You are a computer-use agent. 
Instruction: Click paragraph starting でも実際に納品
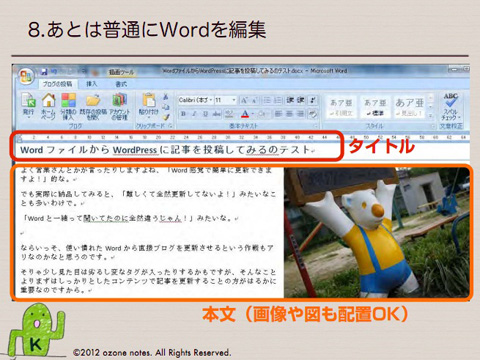(148, 198)
